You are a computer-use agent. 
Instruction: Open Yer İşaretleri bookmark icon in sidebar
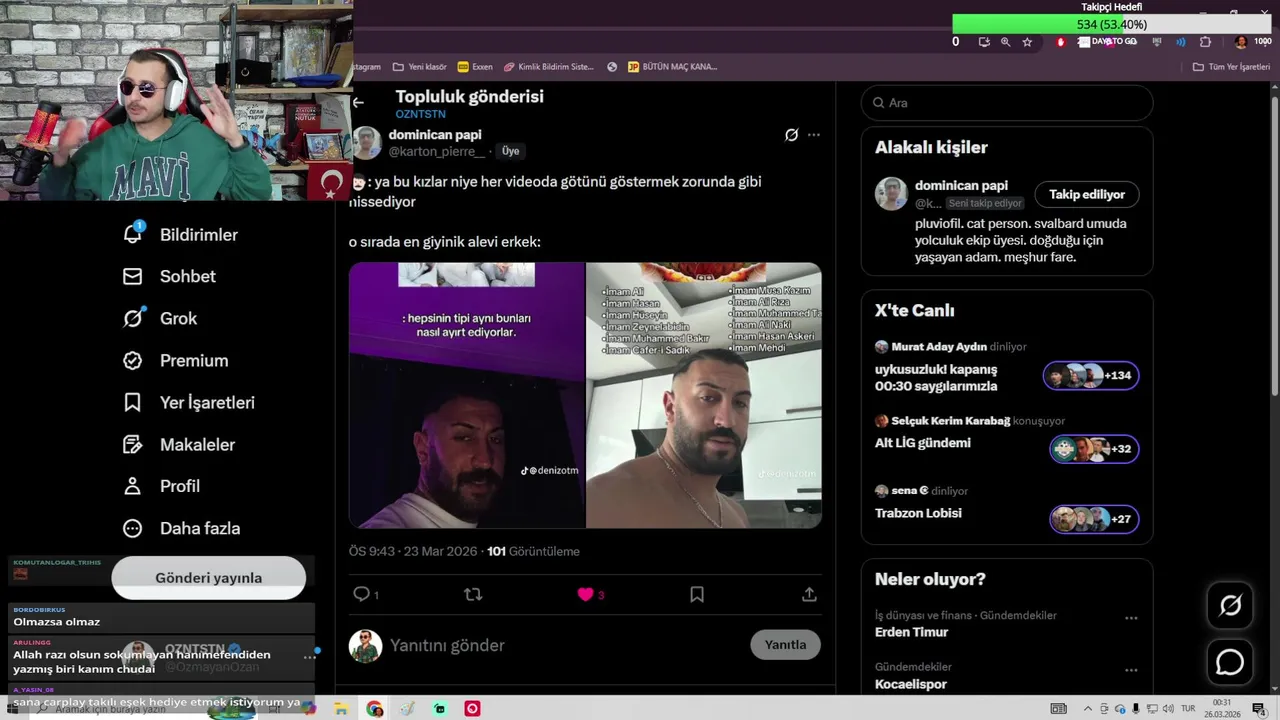click(x=132, y=402)
